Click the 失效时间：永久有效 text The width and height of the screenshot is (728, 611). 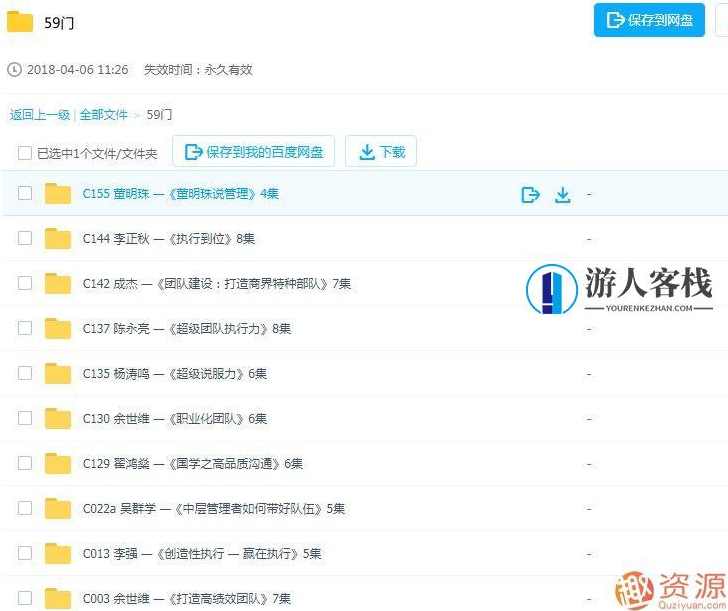click(x=198, y=70)
